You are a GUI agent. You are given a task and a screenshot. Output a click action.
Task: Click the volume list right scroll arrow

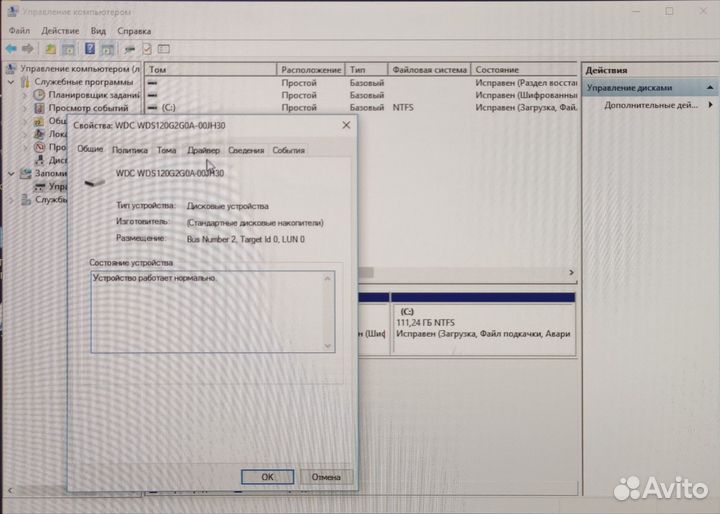571,272
